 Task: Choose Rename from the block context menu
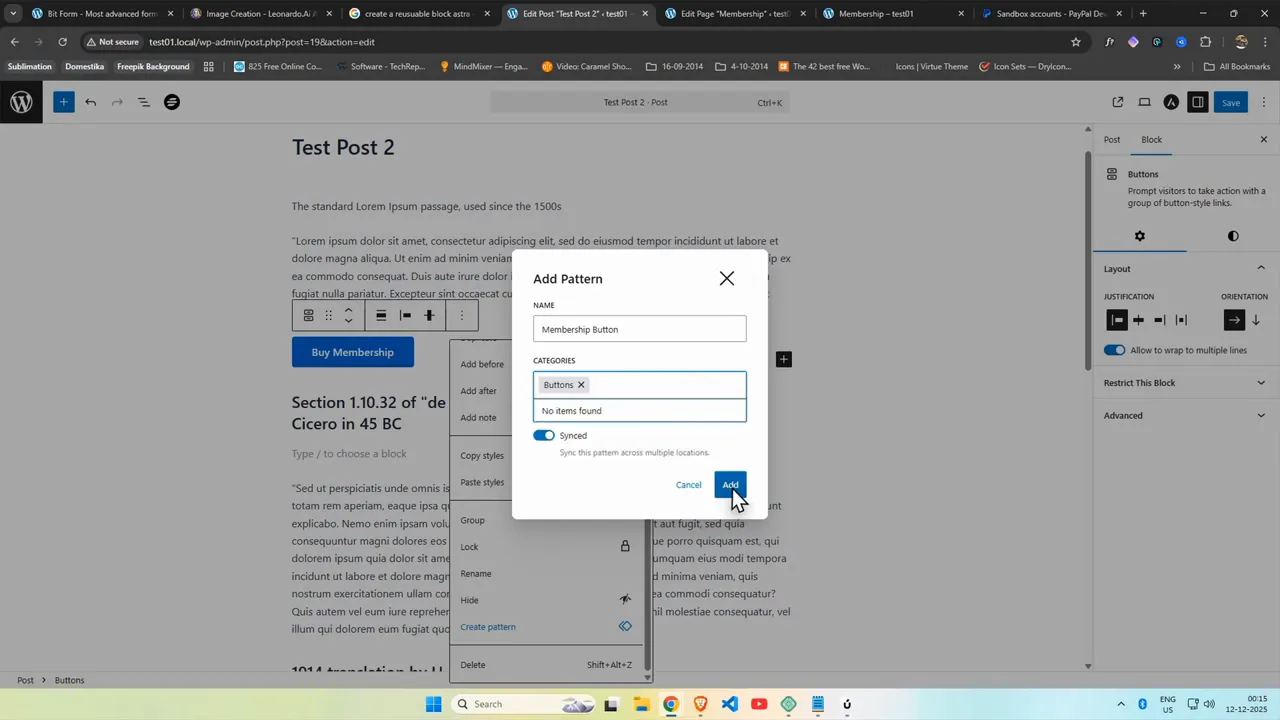click(x=476, y=573)
